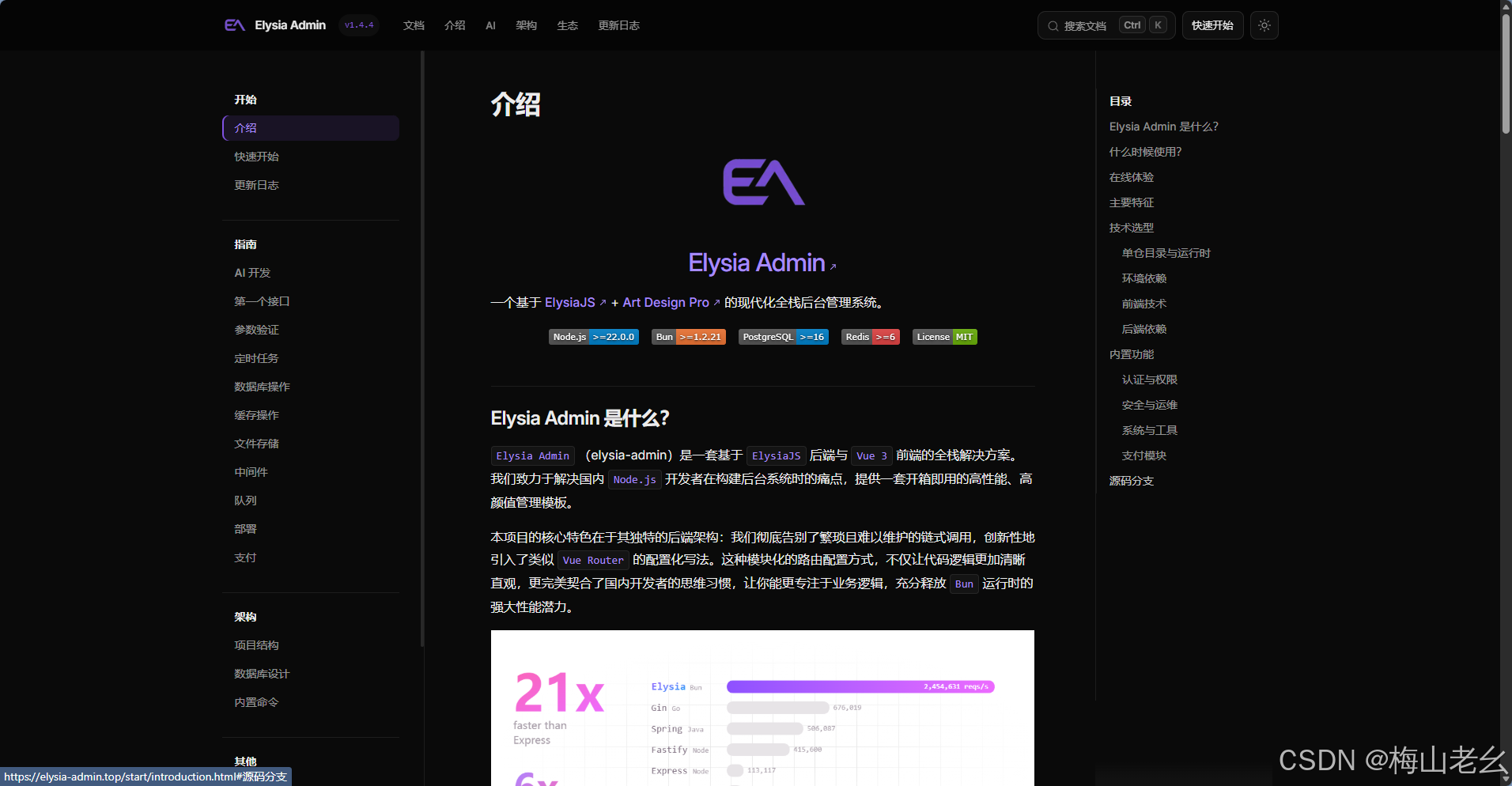The width and height of the screenshot is (1512, 786).
Task: Jump to 后端依赖 in table of contents
Action: [1144, 329]
